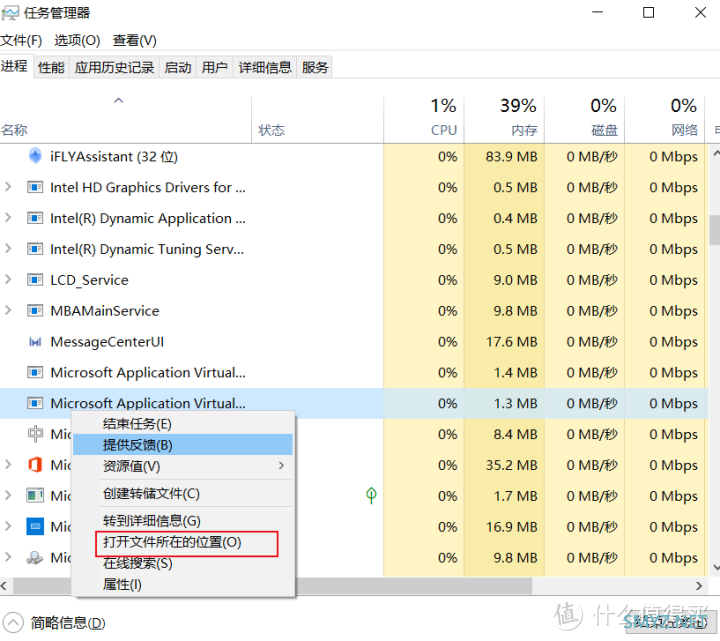This screenshot has width=720, height=641.
Task: Click process icon in the 1.7 MB row
Action: click(35, 495)
